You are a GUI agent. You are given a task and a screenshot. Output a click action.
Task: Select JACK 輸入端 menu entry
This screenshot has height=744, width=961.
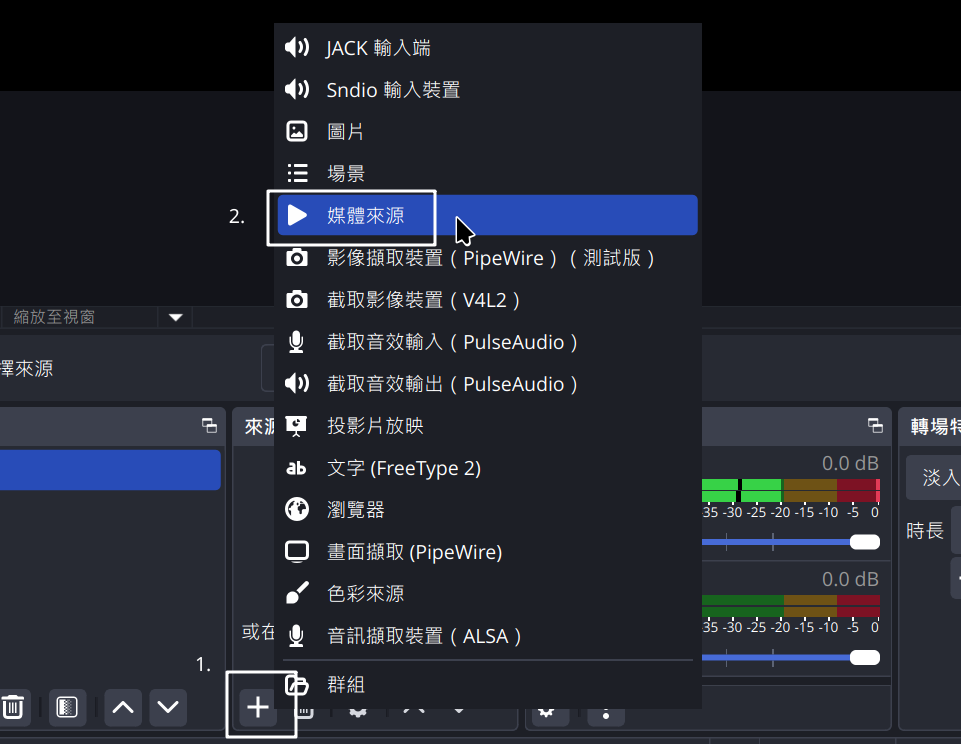point(487,48)
